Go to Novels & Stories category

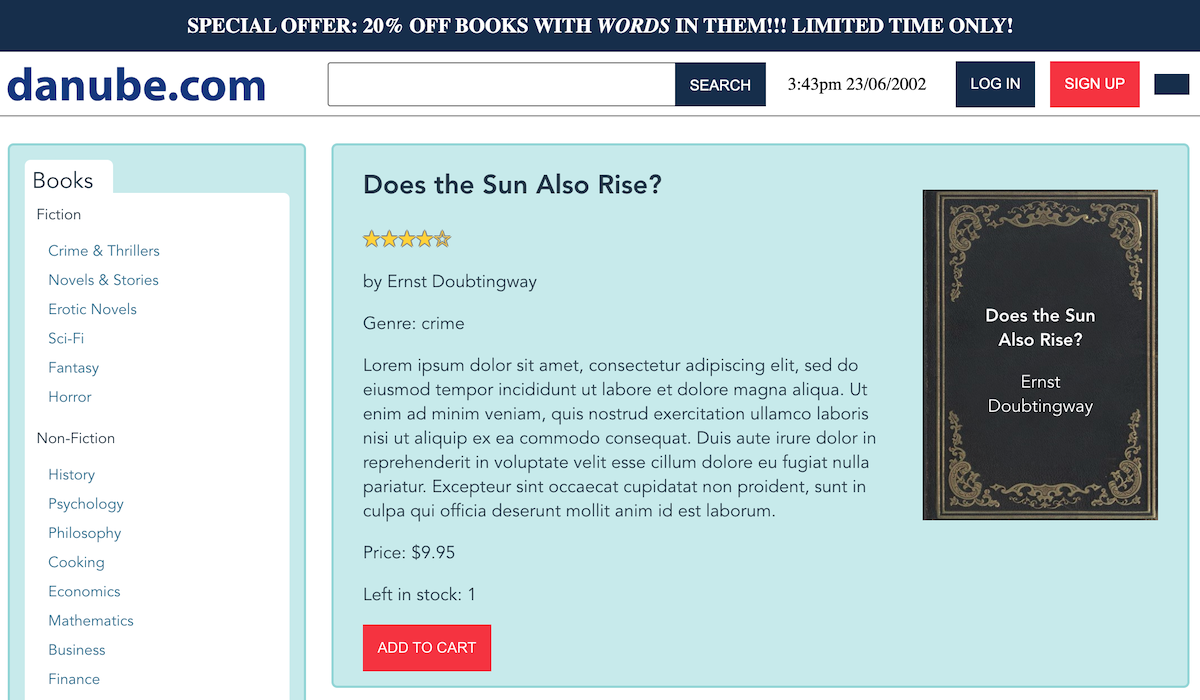[x=103, y=280]
